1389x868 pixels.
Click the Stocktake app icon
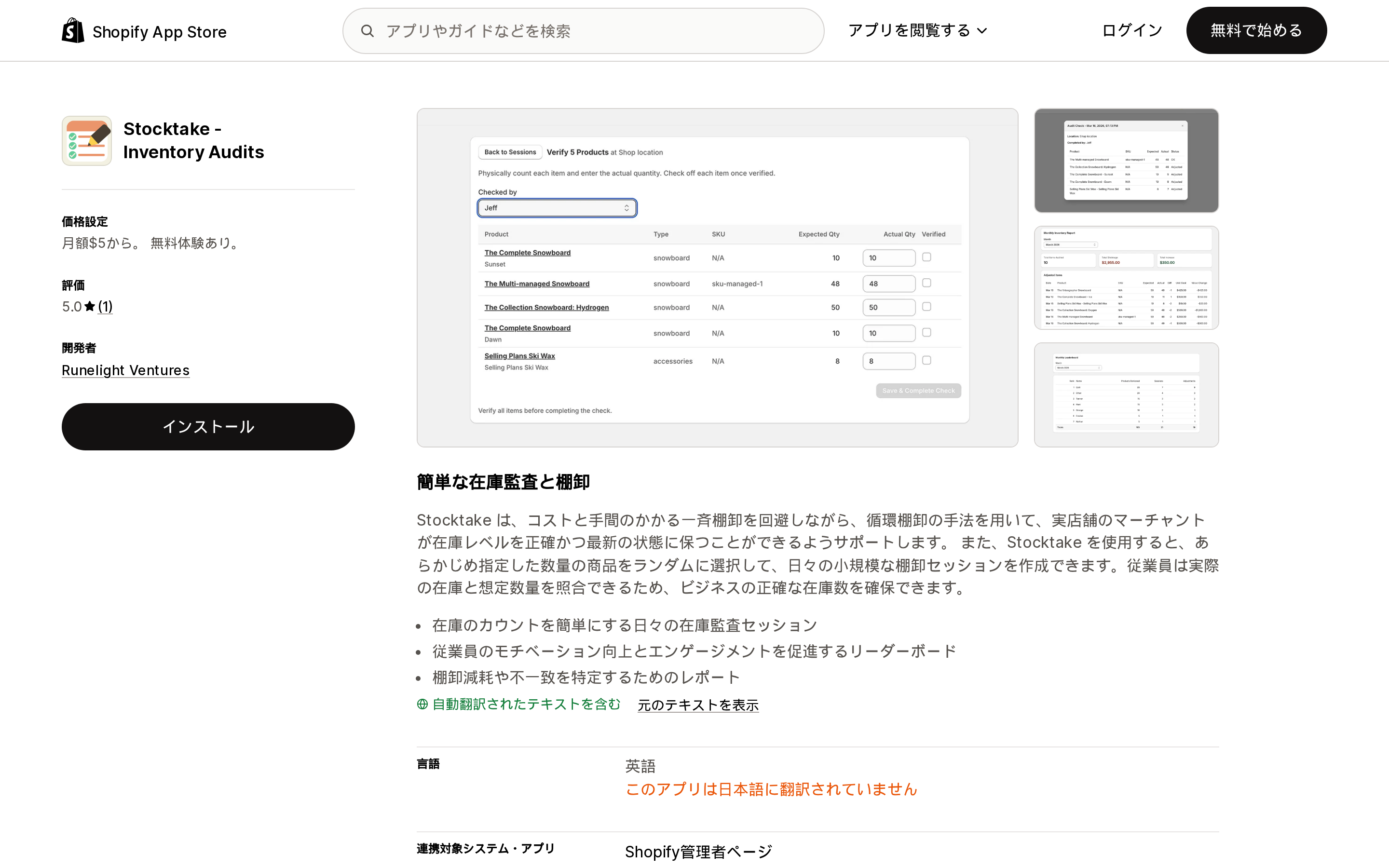pyautogui.click(x=87, y=141)
